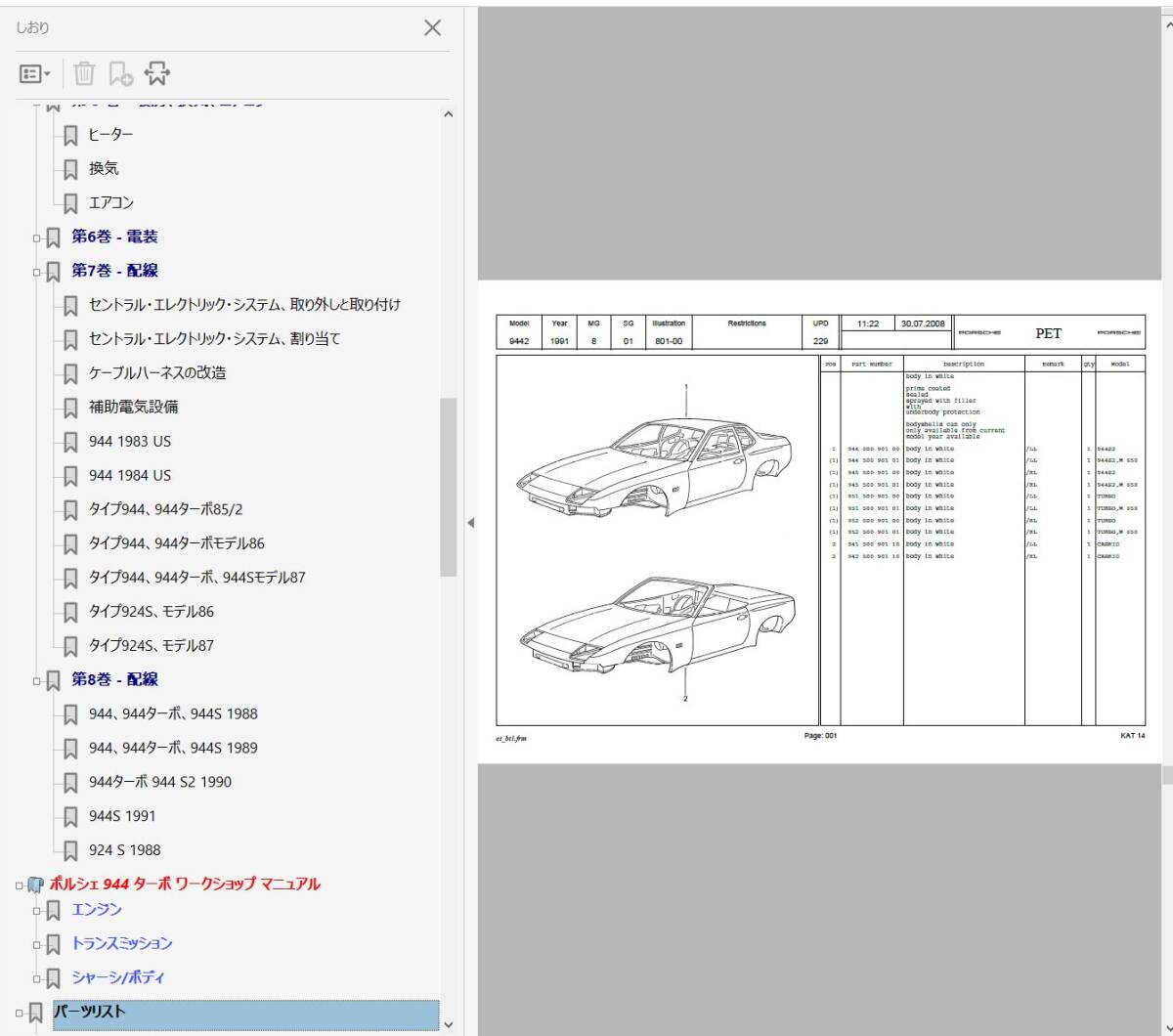Click the KAT 14 footer label

1133,736
